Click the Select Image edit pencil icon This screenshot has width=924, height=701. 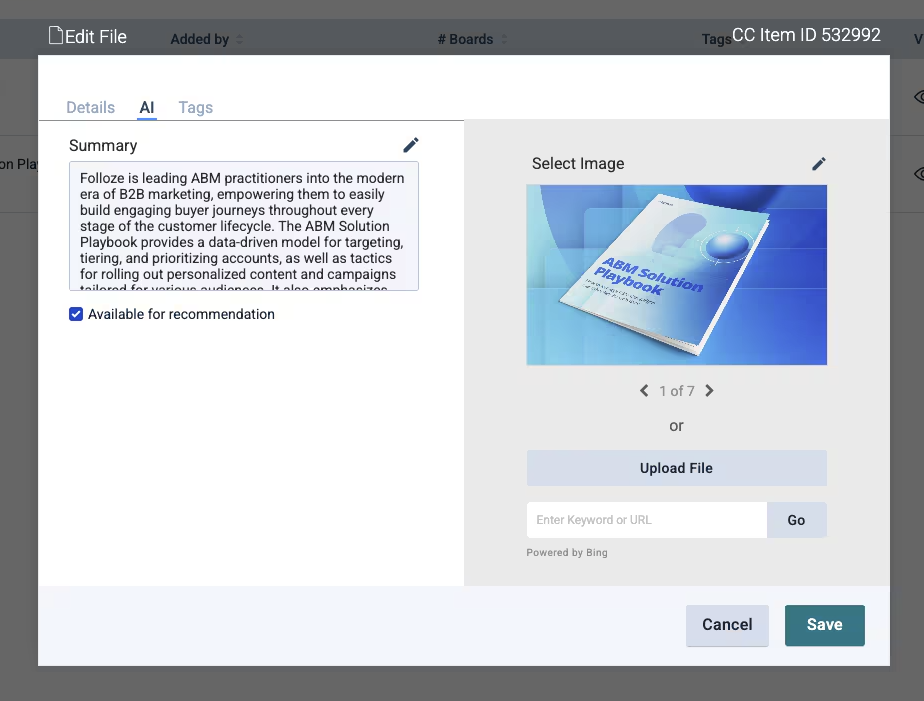[x=819, y=164]
